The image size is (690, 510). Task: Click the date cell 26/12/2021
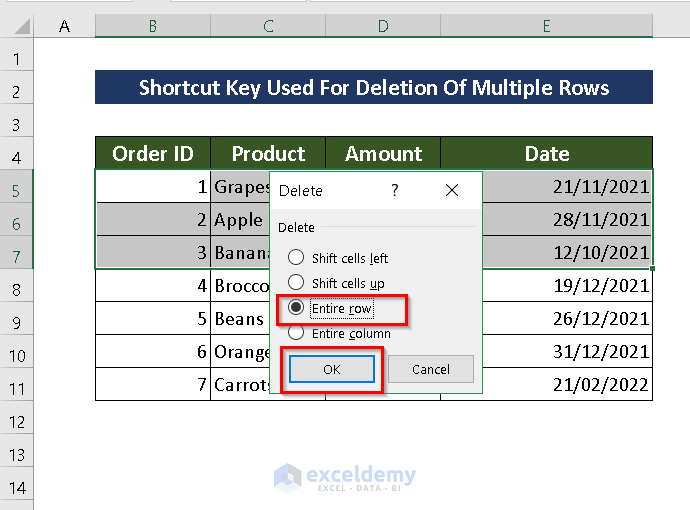pyautogui.click(x=567, y=318)
